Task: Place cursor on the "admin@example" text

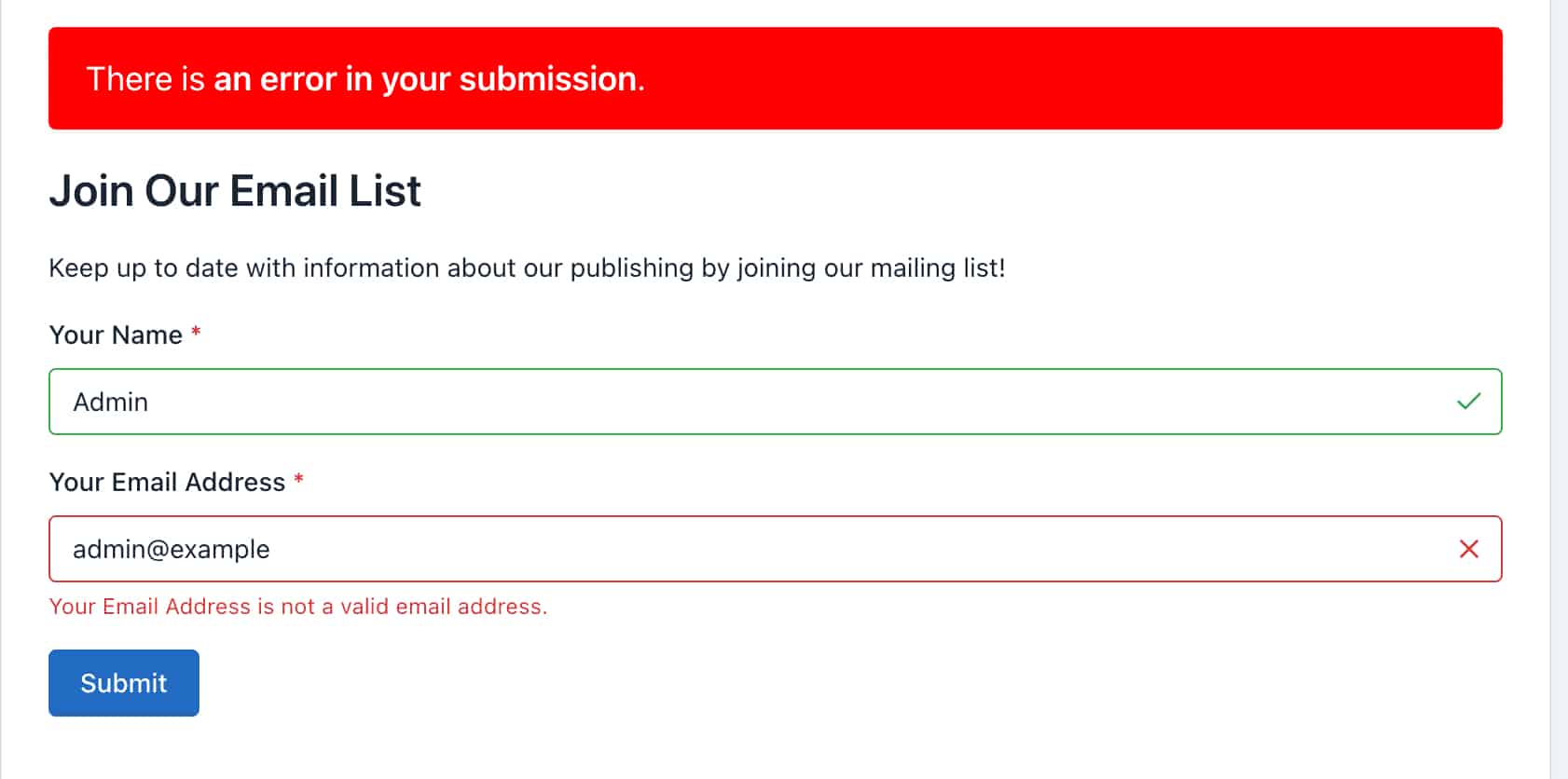Action: point(172,550)
